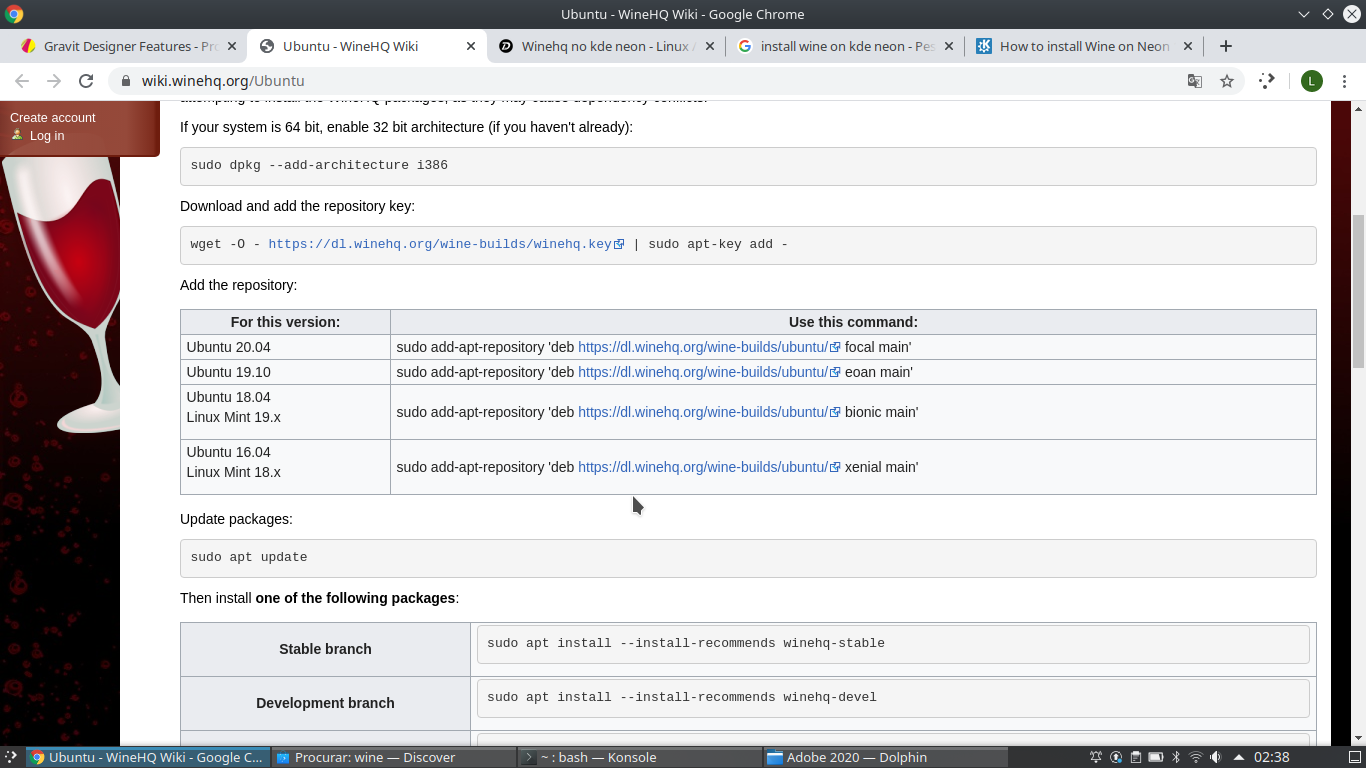Click the Log in link
The image size is (1366, 768).
(46, 136)
